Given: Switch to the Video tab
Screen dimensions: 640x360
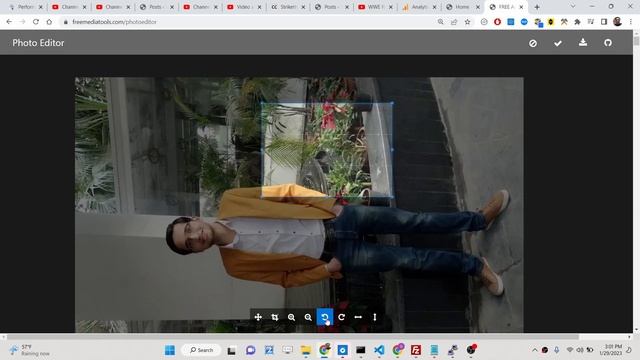Looking at the screenshot, I should pos(243,7).
